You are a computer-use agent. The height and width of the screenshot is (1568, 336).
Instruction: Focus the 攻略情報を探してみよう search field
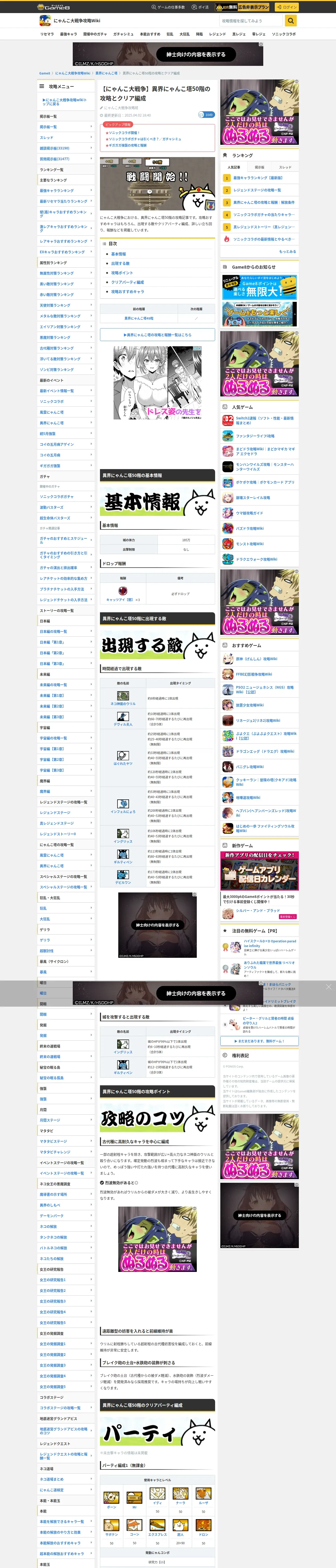coord(251,21)
